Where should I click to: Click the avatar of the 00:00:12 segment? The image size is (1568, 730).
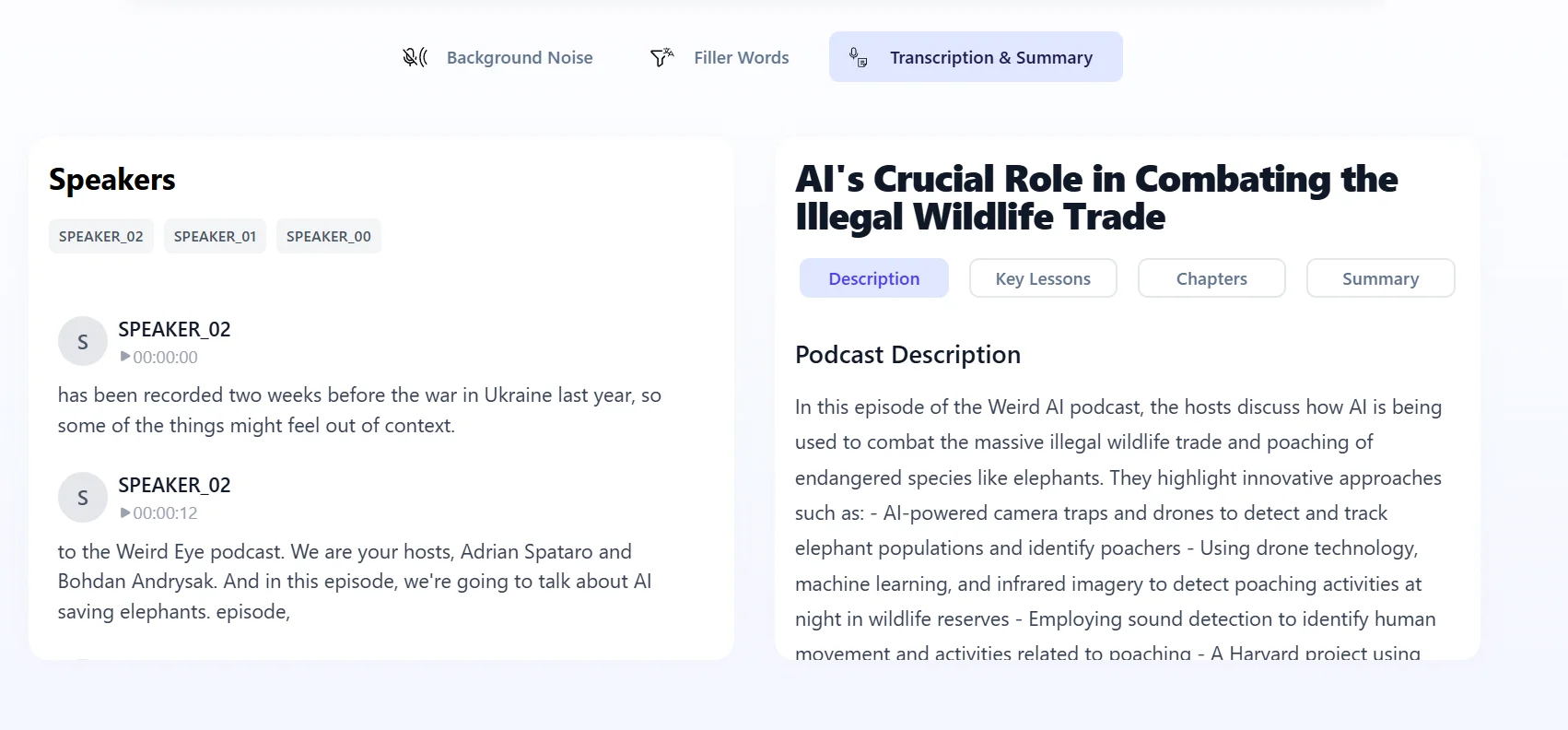pos(83,498)
